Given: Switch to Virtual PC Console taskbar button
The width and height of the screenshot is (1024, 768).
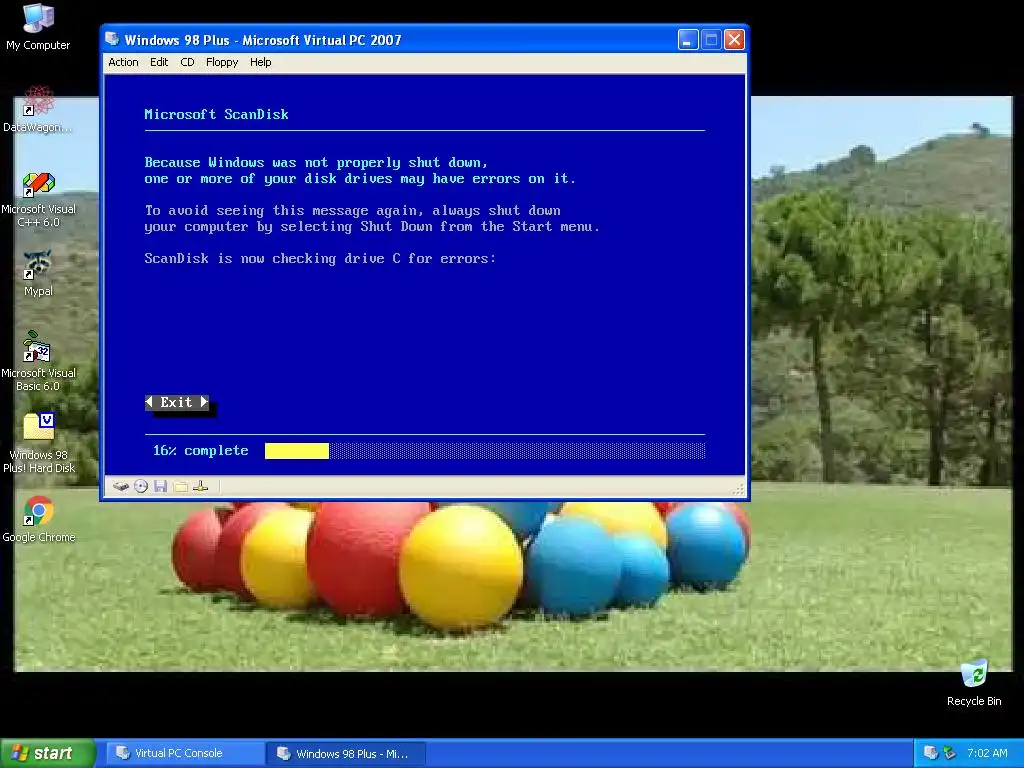Looking at the screenshot, I should coord(184,753).
